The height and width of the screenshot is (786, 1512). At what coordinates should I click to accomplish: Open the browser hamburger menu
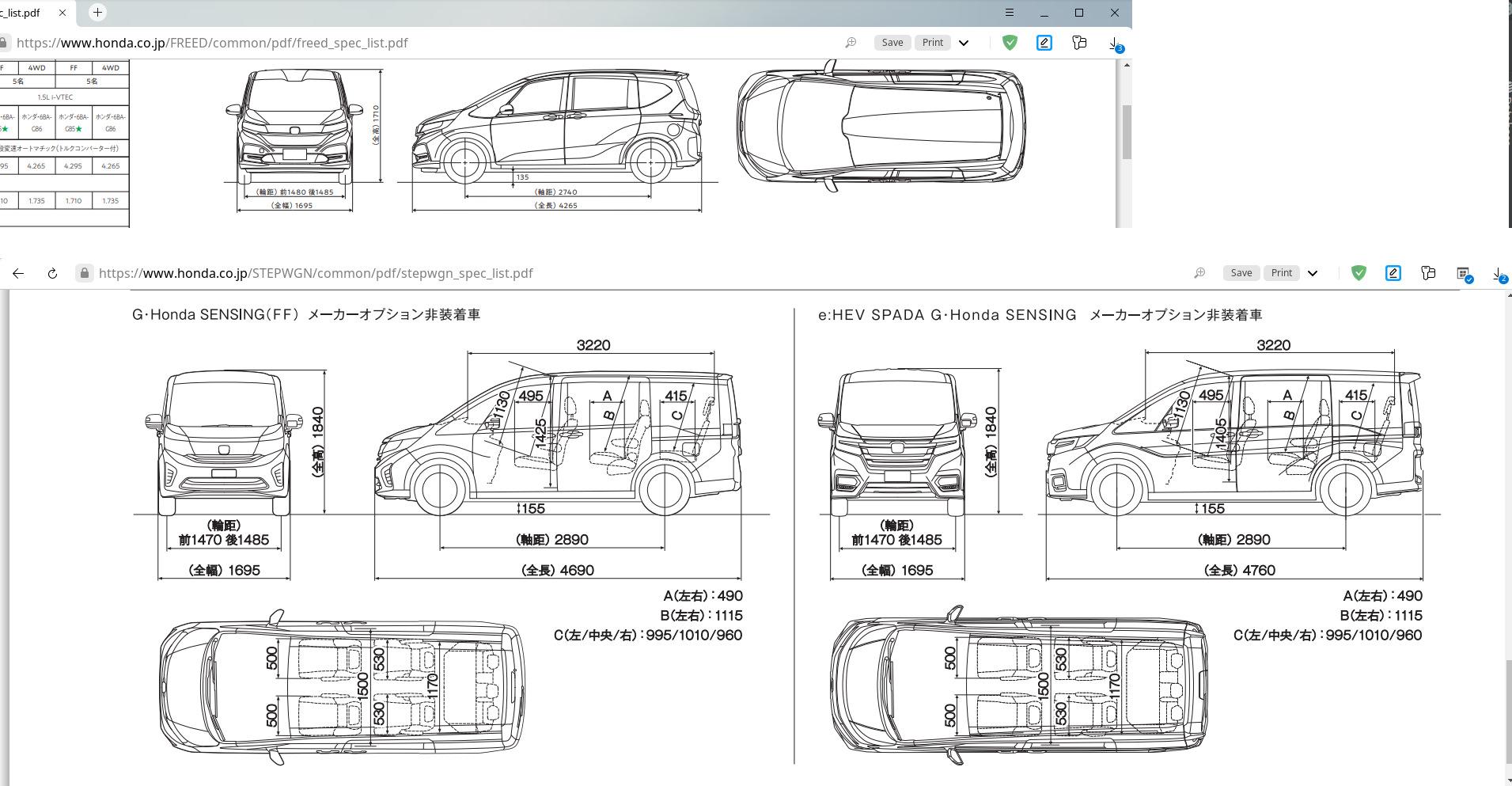1009,13
